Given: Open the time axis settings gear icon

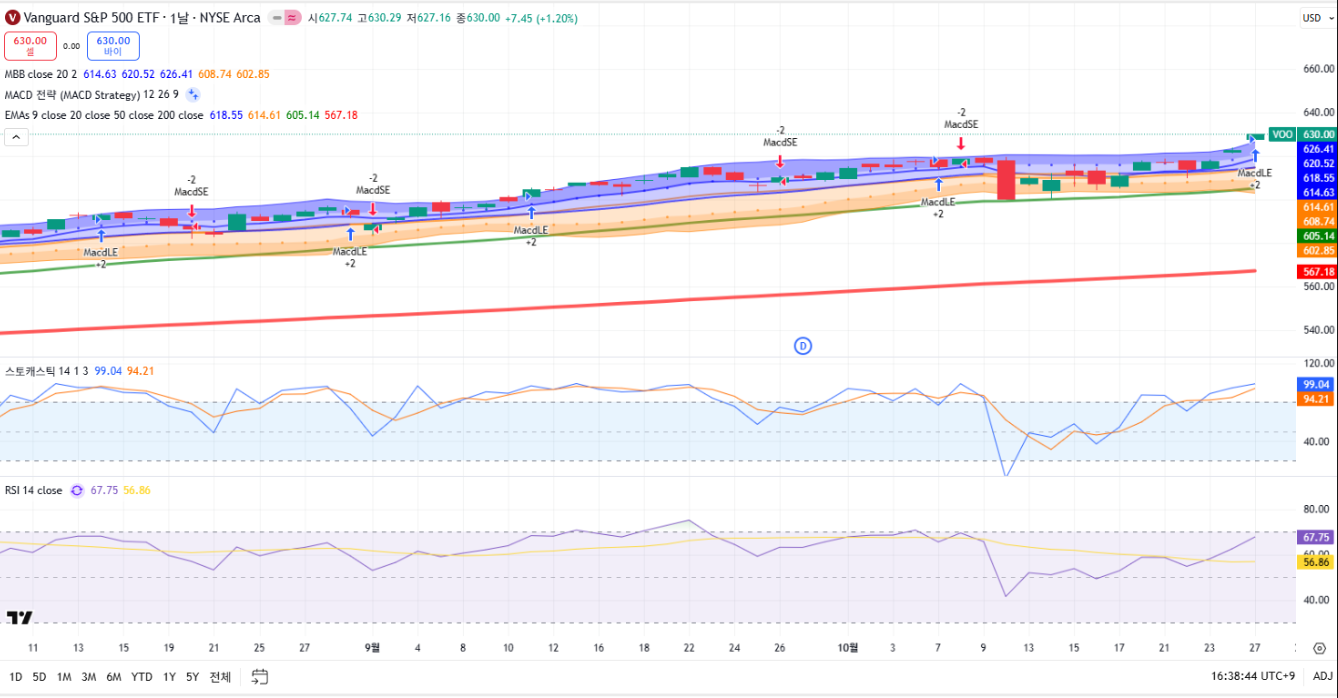Looking at the screenshot, I should [1320, 648].
